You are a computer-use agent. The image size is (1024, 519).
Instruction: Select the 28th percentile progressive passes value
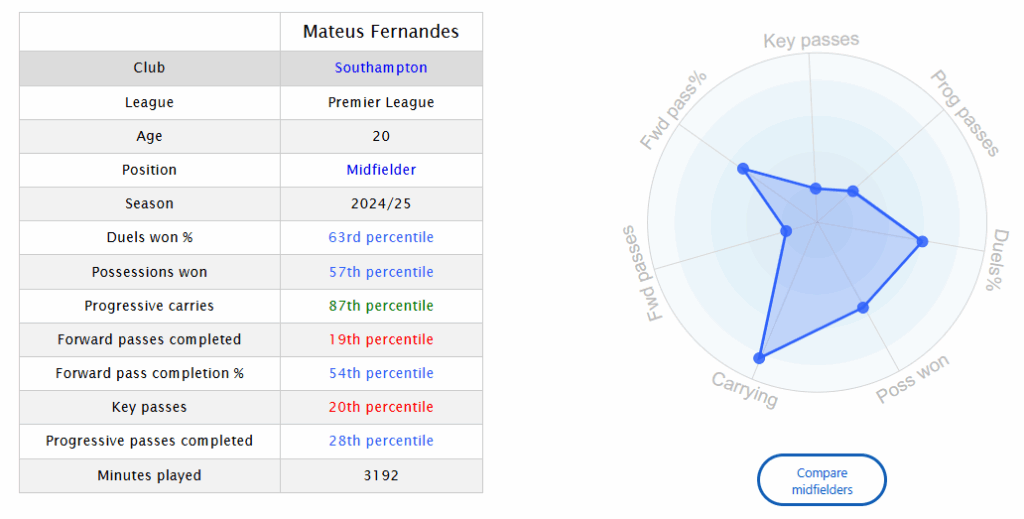coord(381,441)
